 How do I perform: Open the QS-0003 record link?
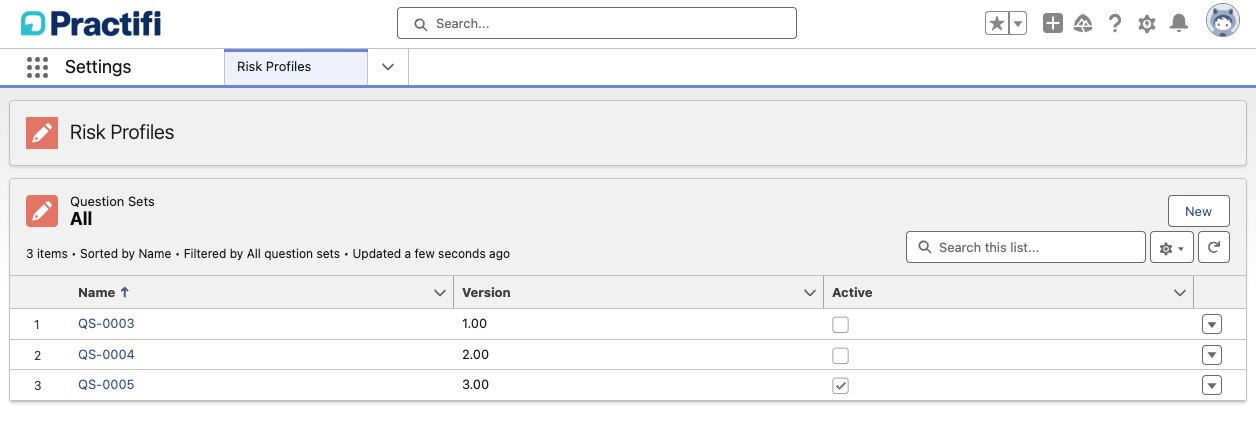(x=106, y=324)
